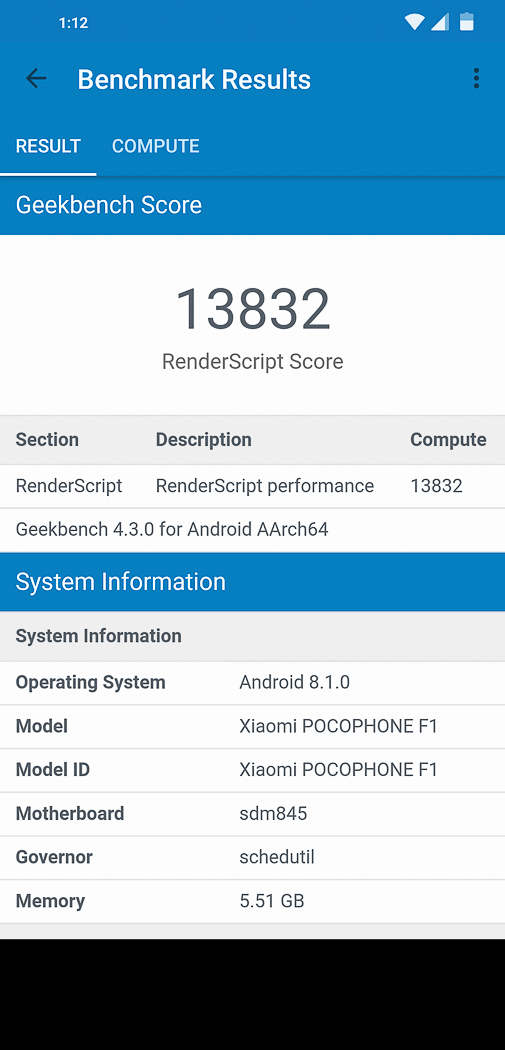
Task: Open the three-dot overflow menu
Action: 476,78
